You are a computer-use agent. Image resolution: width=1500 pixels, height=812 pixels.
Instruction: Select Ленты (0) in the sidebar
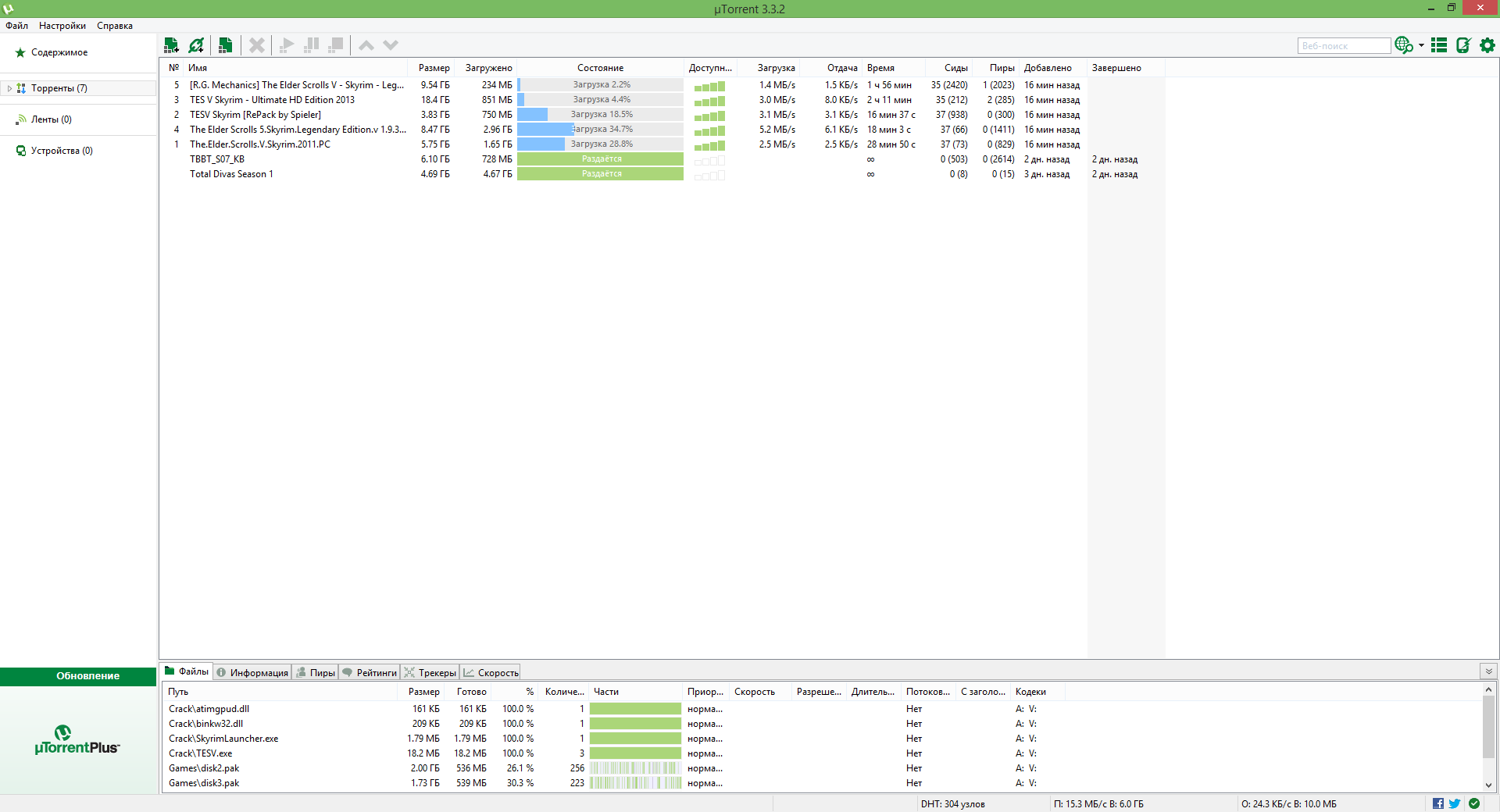point(52,119)
